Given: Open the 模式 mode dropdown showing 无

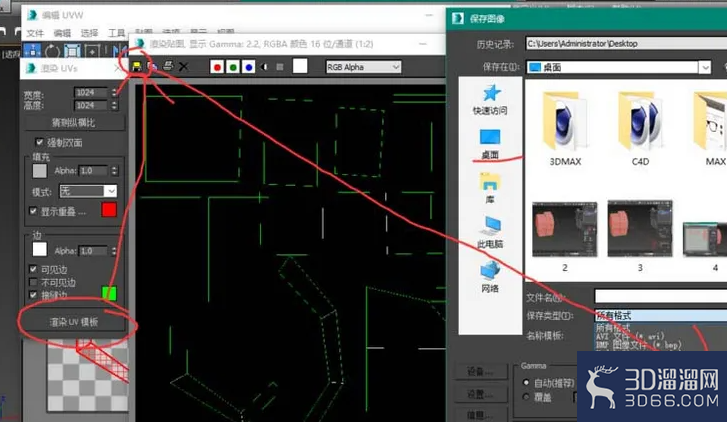Looking at the screenshot, I should pos(88,191).
